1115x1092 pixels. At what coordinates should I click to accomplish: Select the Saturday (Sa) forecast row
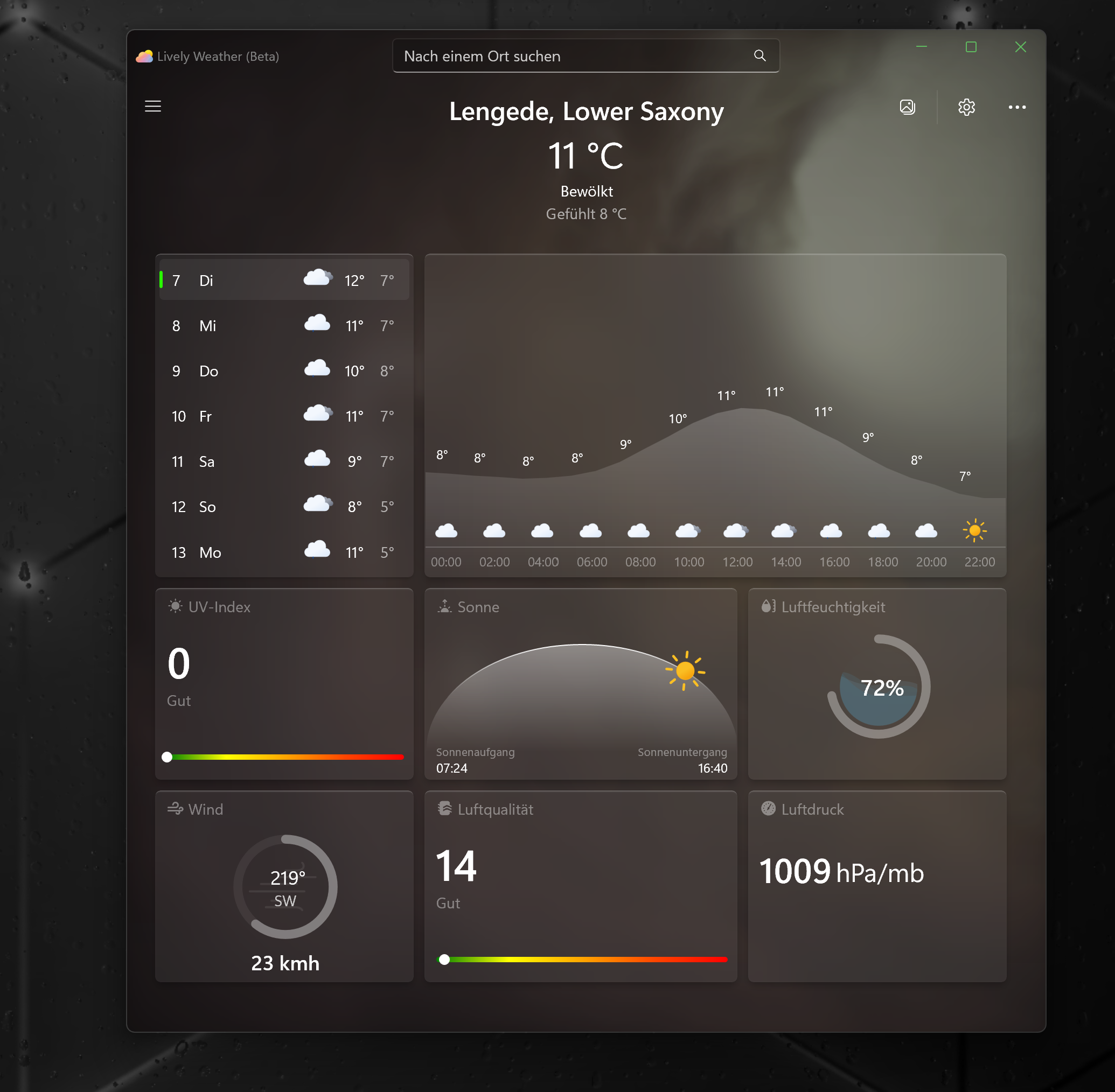click(283, 461)
